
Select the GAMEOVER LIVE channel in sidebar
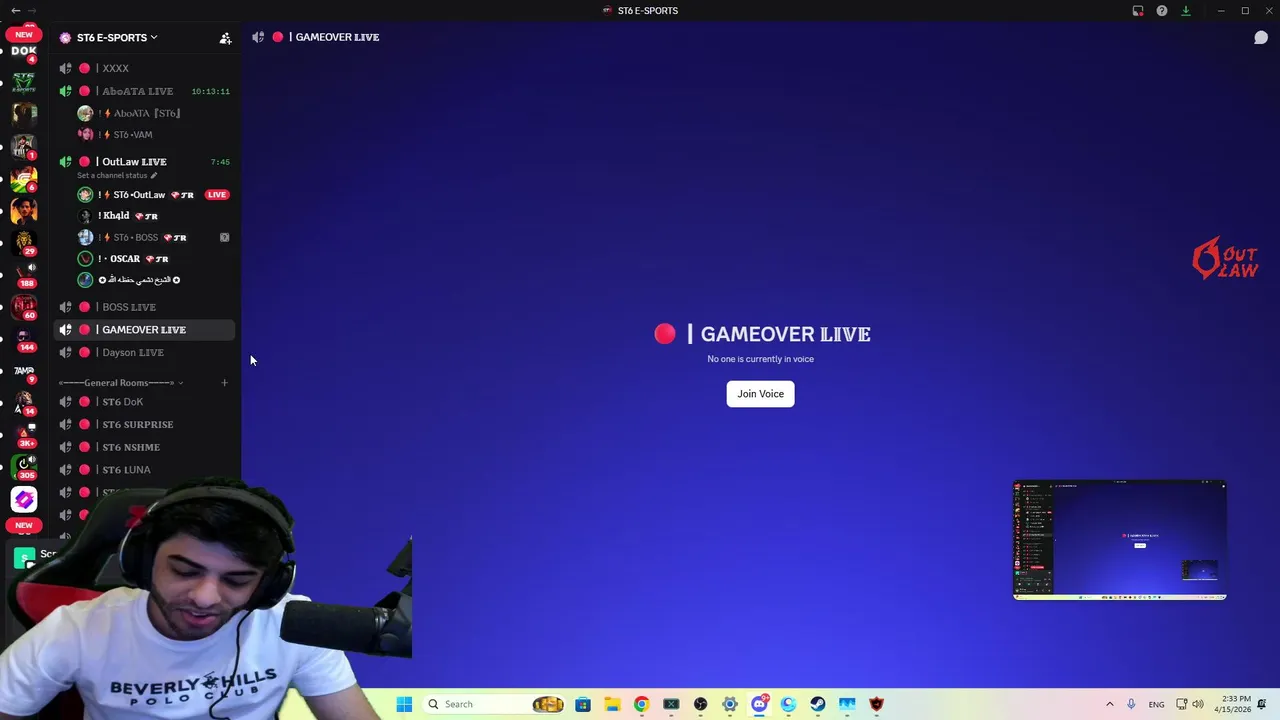tap(144, 330)
